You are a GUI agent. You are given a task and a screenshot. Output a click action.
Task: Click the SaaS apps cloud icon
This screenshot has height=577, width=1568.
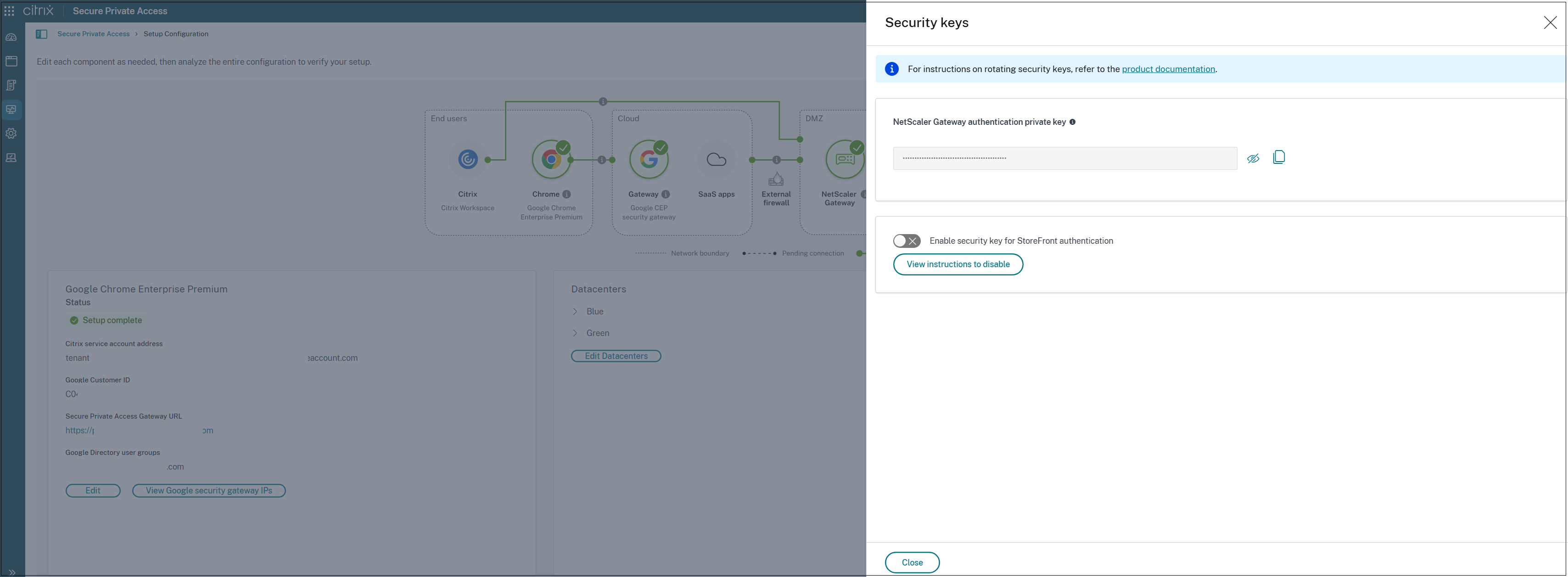tap(716, 159)
